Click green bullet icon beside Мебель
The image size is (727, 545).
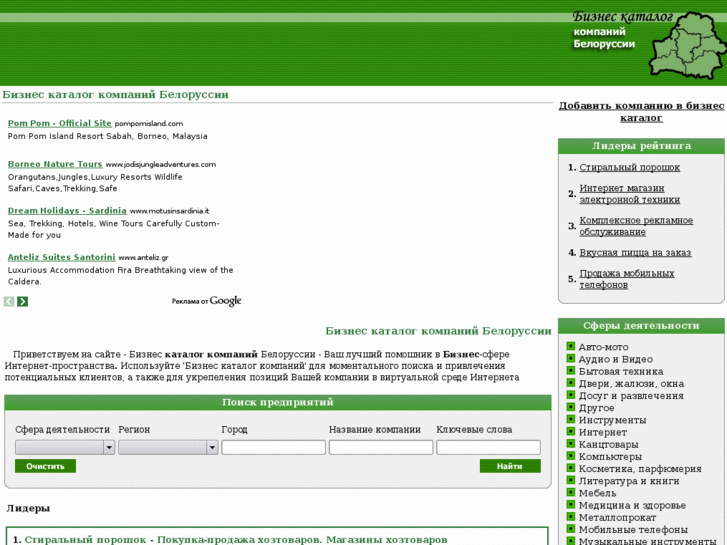[571, 492]
